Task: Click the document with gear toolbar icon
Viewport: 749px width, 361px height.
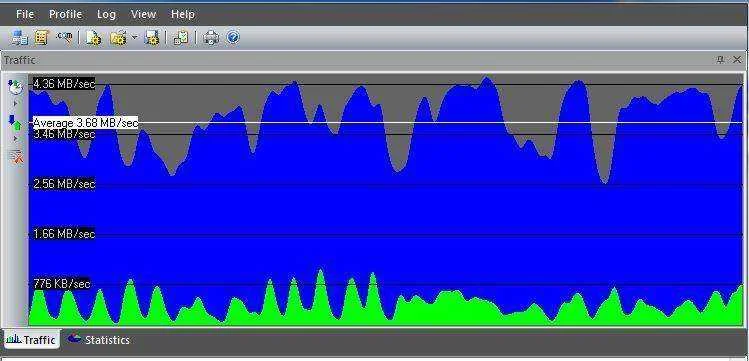Action: point(93,37)
